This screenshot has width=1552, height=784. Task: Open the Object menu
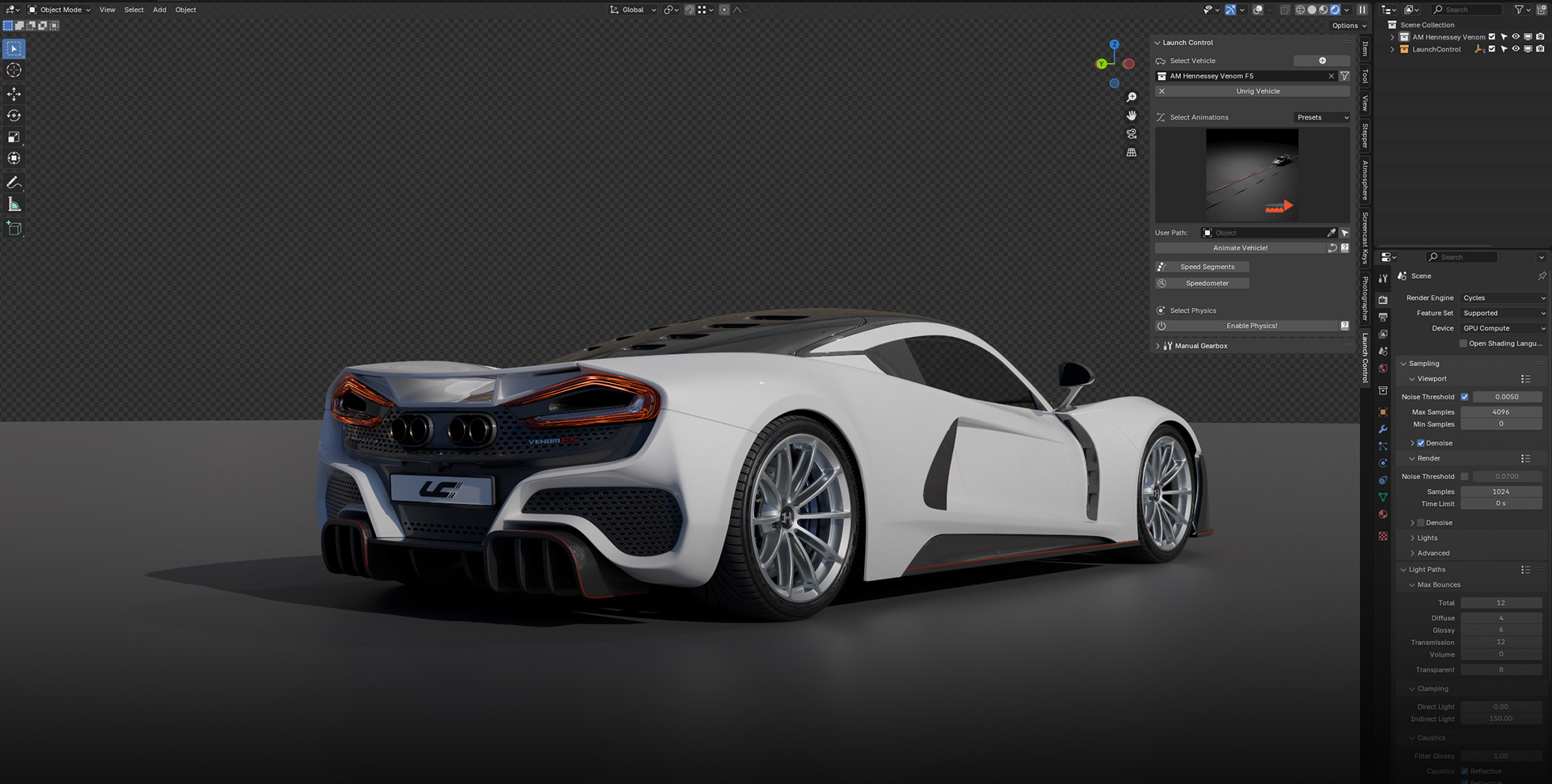click(186, 10)
